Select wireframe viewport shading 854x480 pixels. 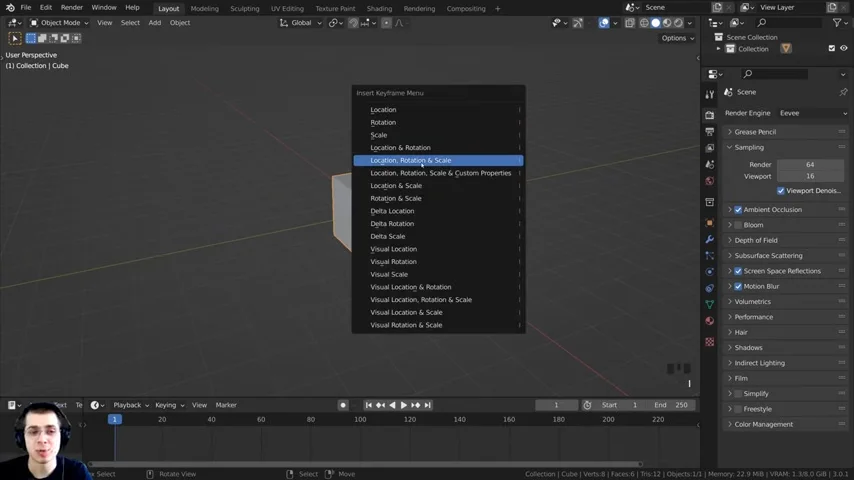point(644,23)
